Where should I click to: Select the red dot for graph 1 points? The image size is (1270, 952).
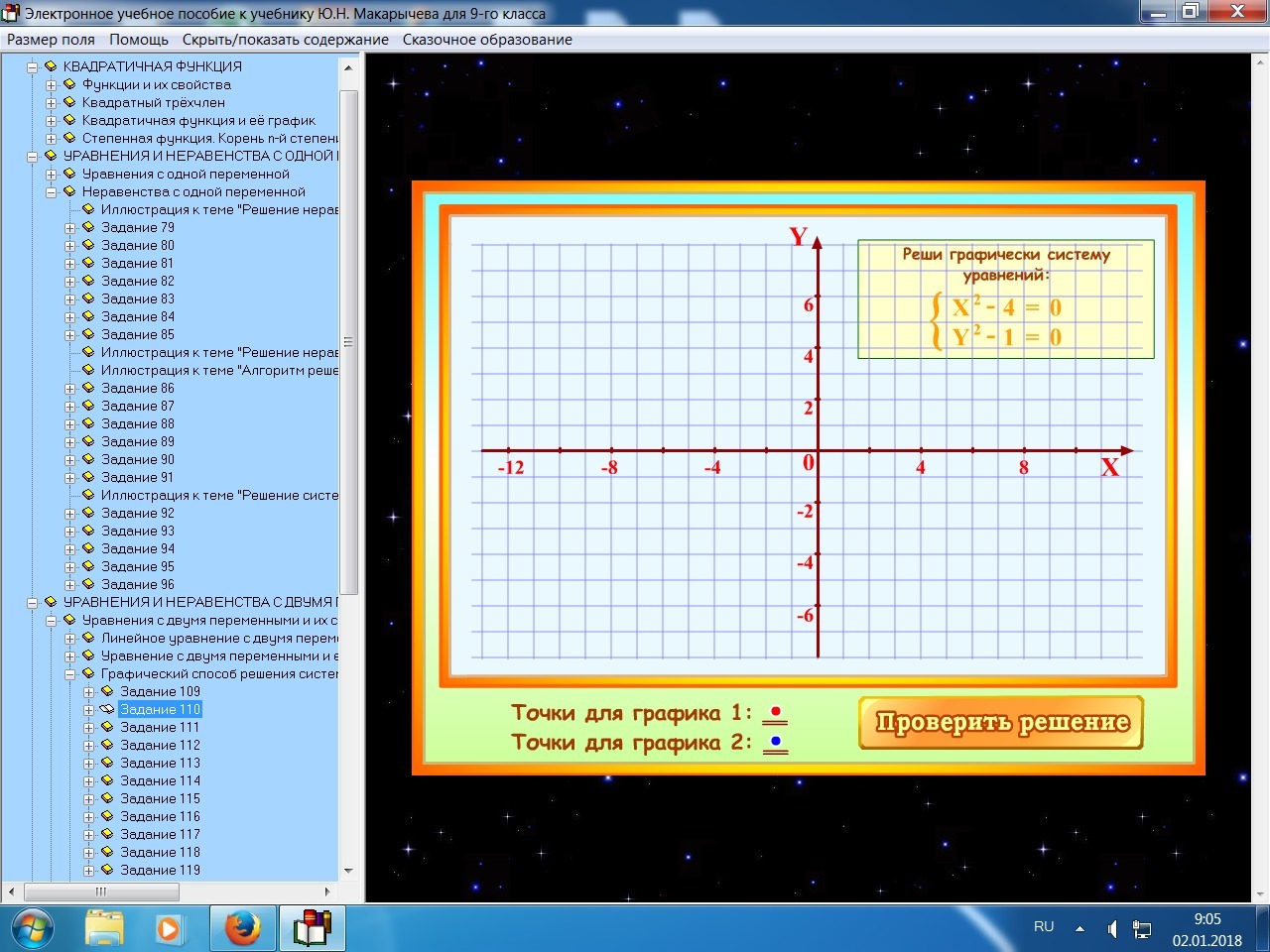pos(776,712)
